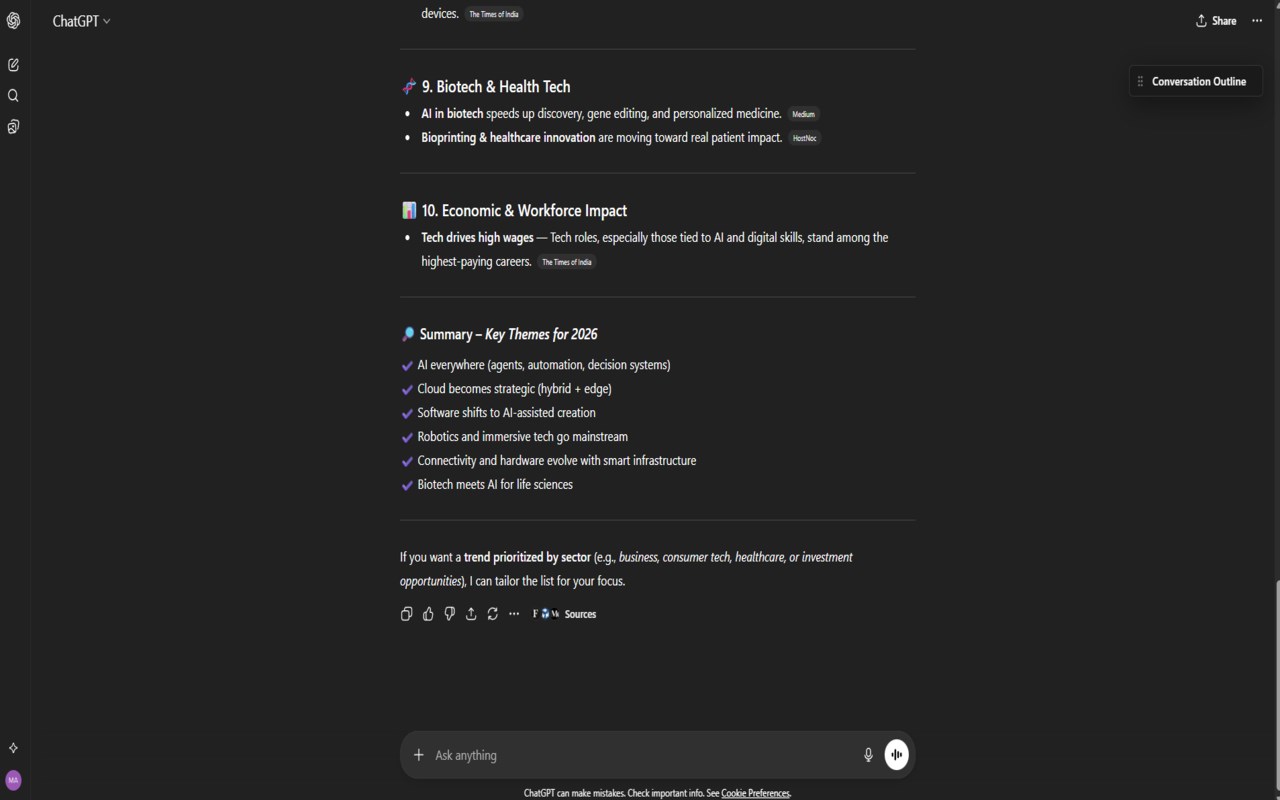Like the response with thumbs up
The image size is (1280, 800).
point(428,614)
